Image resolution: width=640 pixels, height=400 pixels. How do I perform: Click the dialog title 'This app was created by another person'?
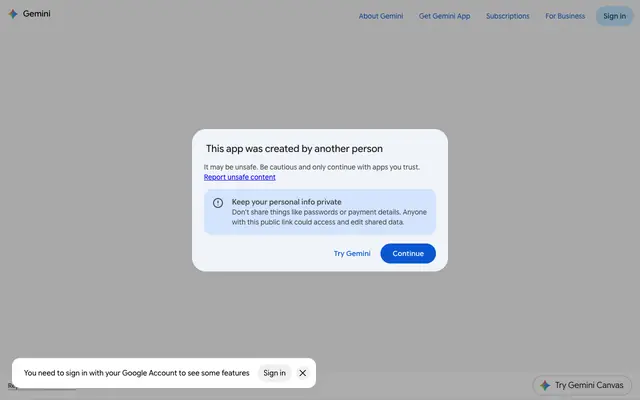(294, 149)
